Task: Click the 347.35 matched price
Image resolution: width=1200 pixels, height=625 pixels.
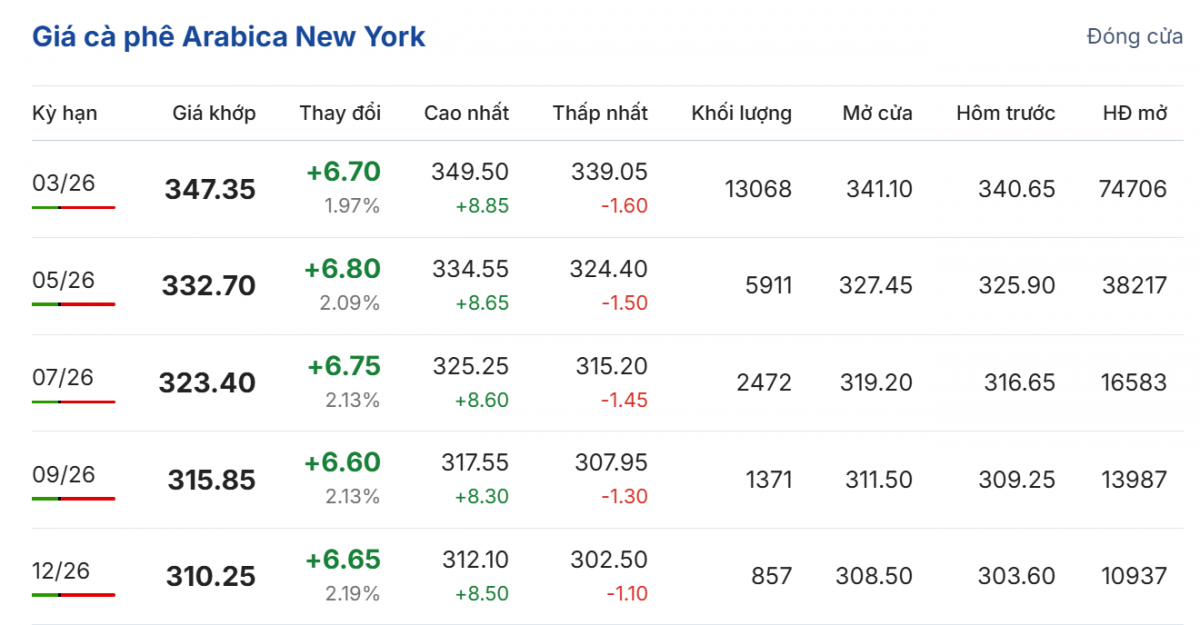Action: 210,189
